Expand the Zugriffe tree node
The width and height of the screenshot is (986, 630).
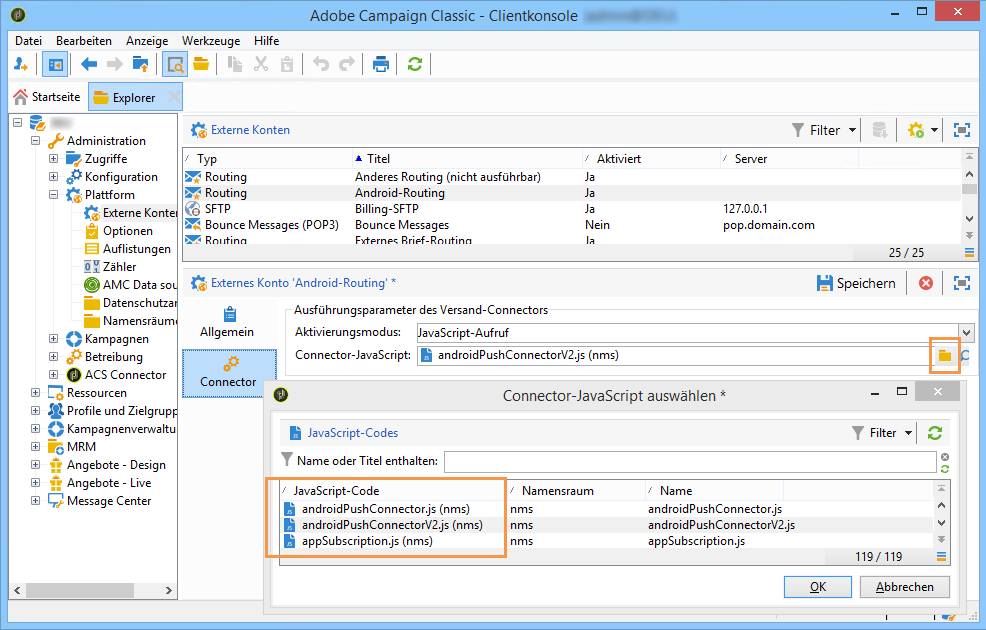click(x=53, y=158)
